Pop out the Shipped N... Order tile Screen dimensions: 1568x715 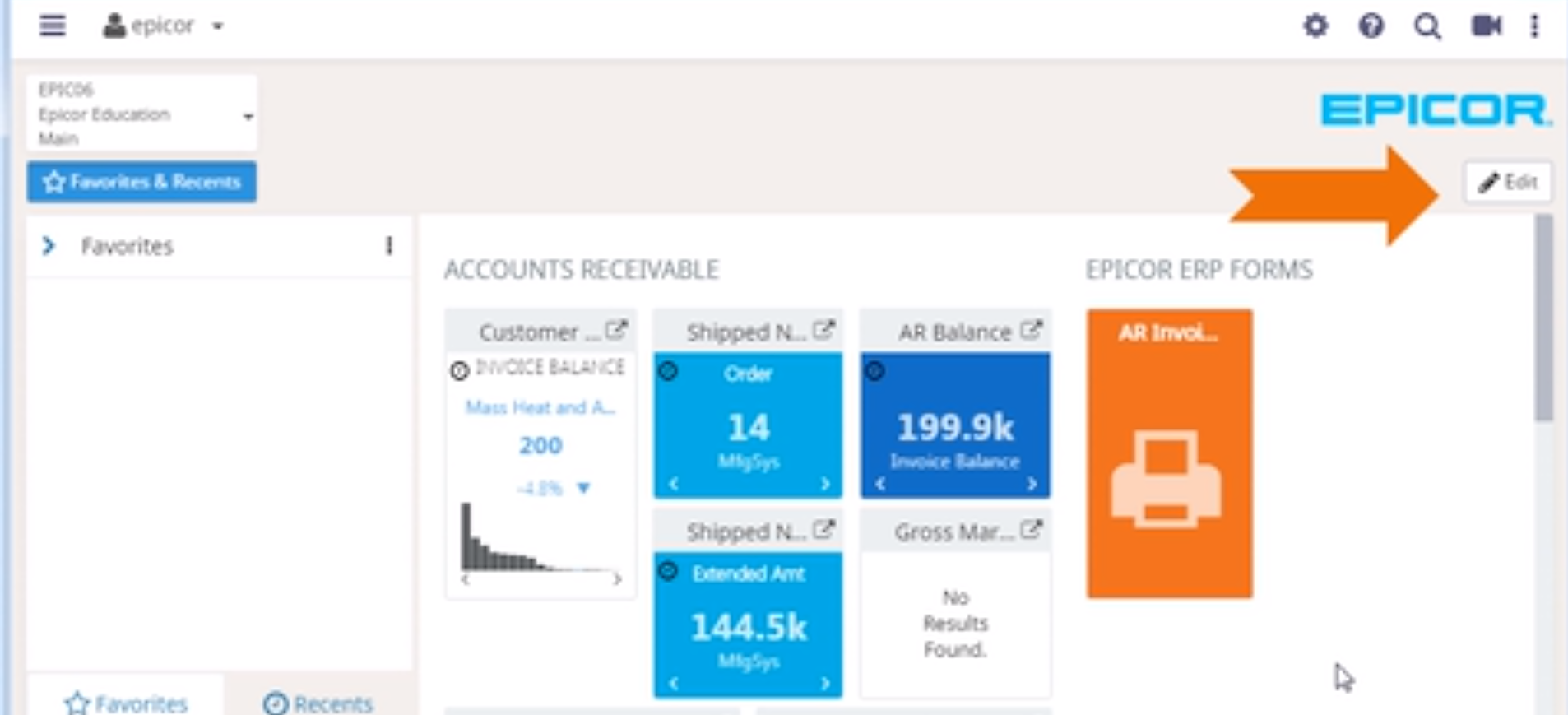823,331
